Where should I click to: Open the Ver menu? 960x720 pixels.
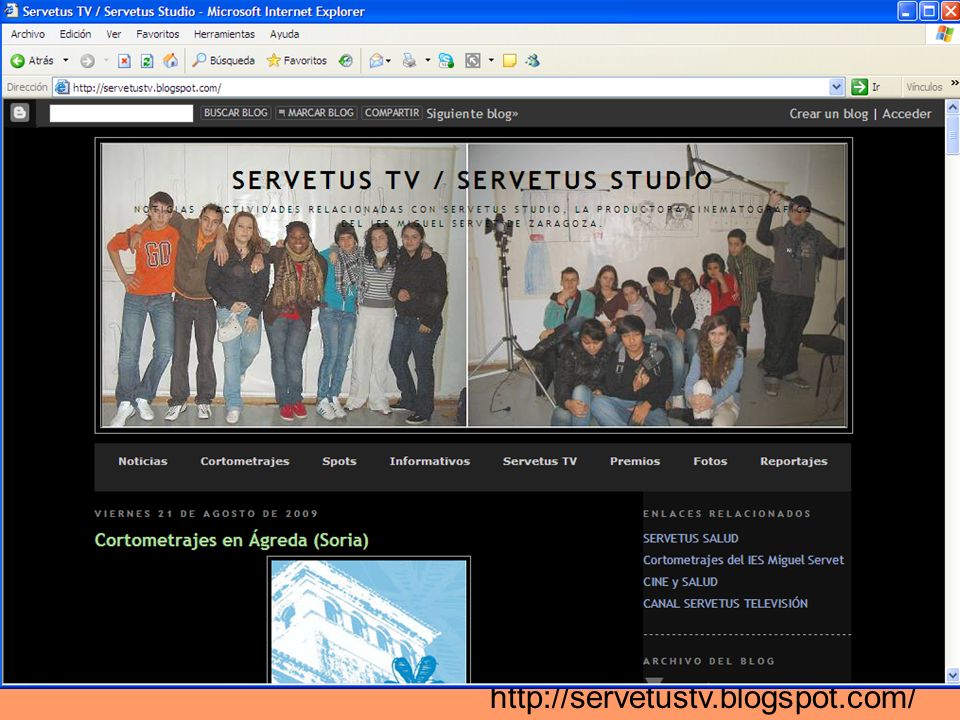tap(113, 34)
